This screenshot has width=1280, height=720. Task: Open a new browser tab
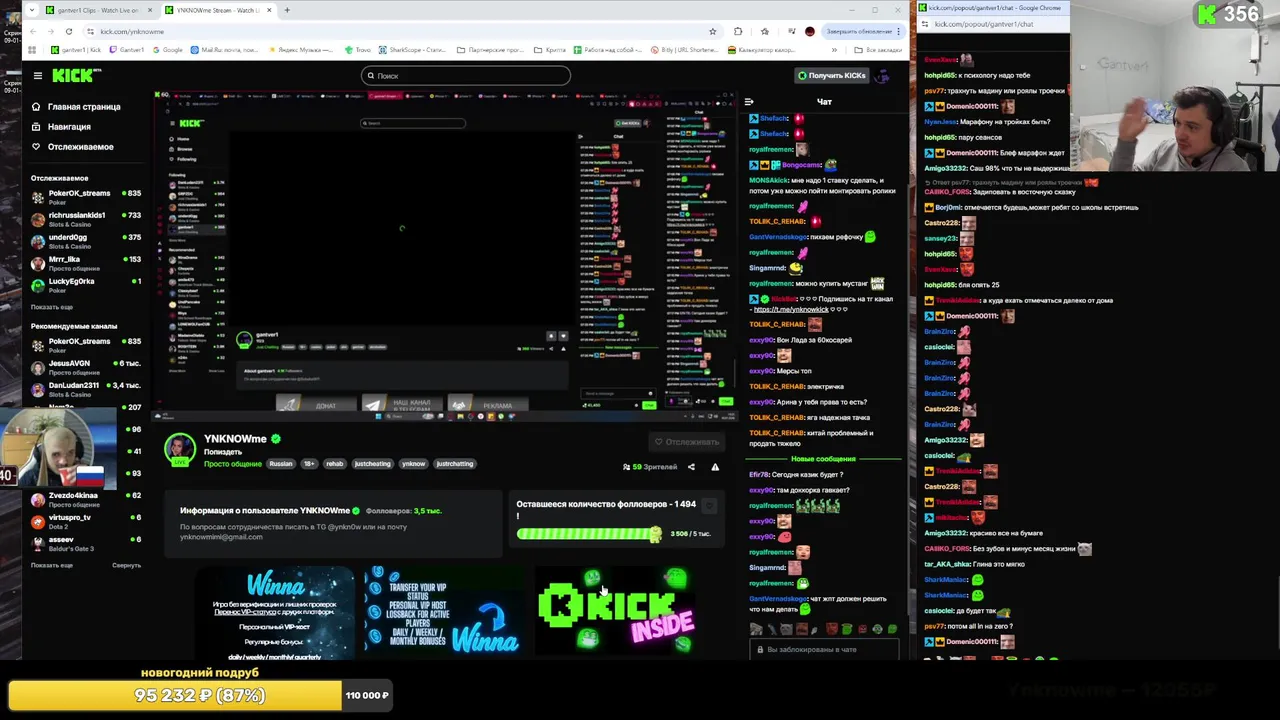287,10
